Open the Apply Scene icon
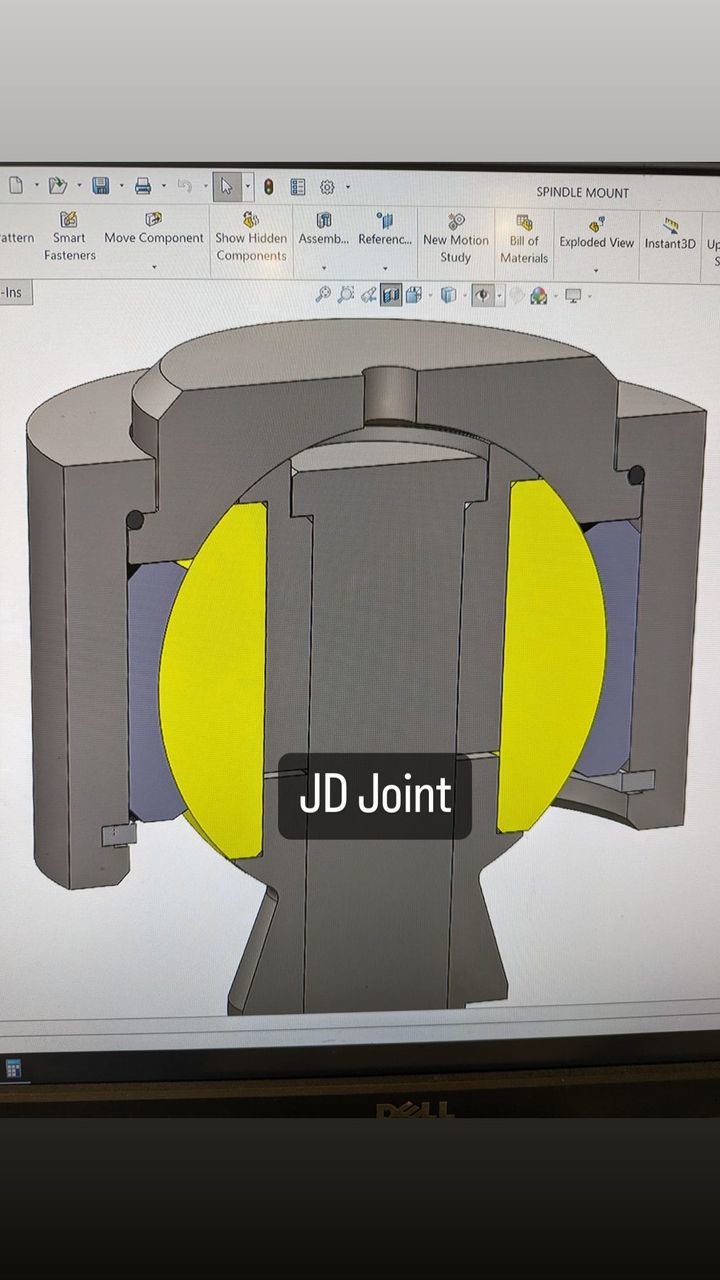The height and width of the screenshot is (1280, 720). 539,295
